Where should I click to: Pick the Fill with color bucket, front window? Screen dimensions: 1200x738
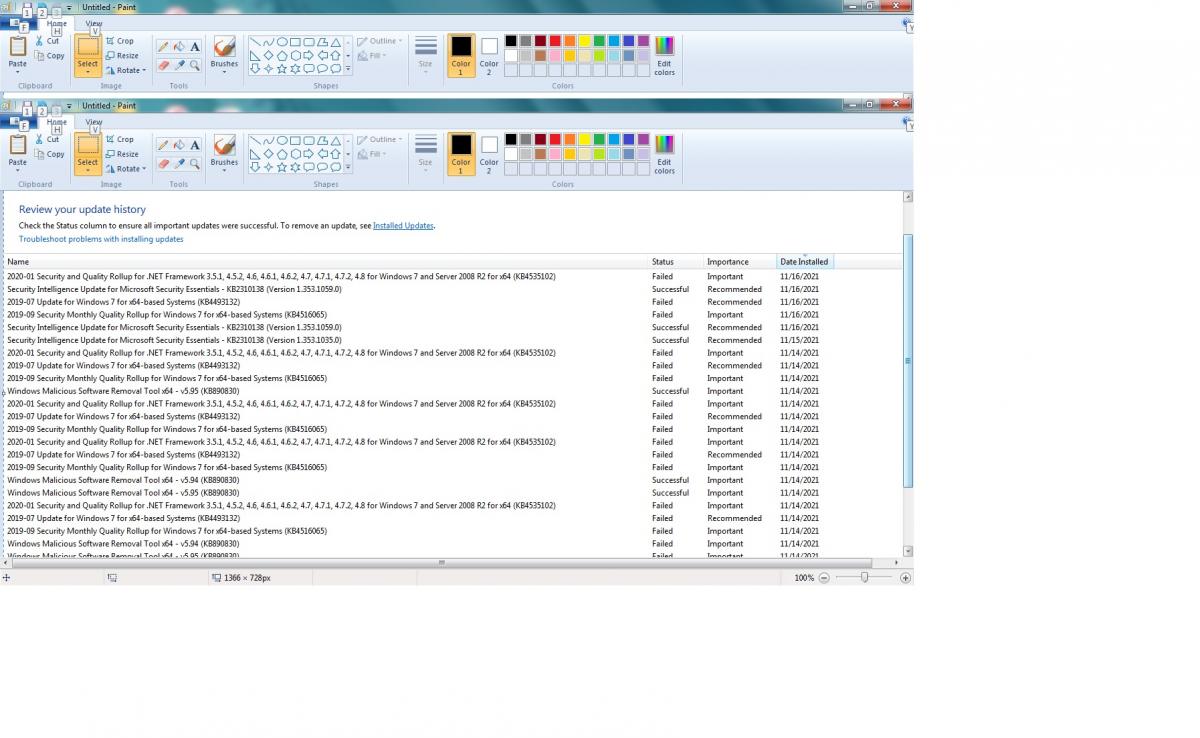[179, 144]
